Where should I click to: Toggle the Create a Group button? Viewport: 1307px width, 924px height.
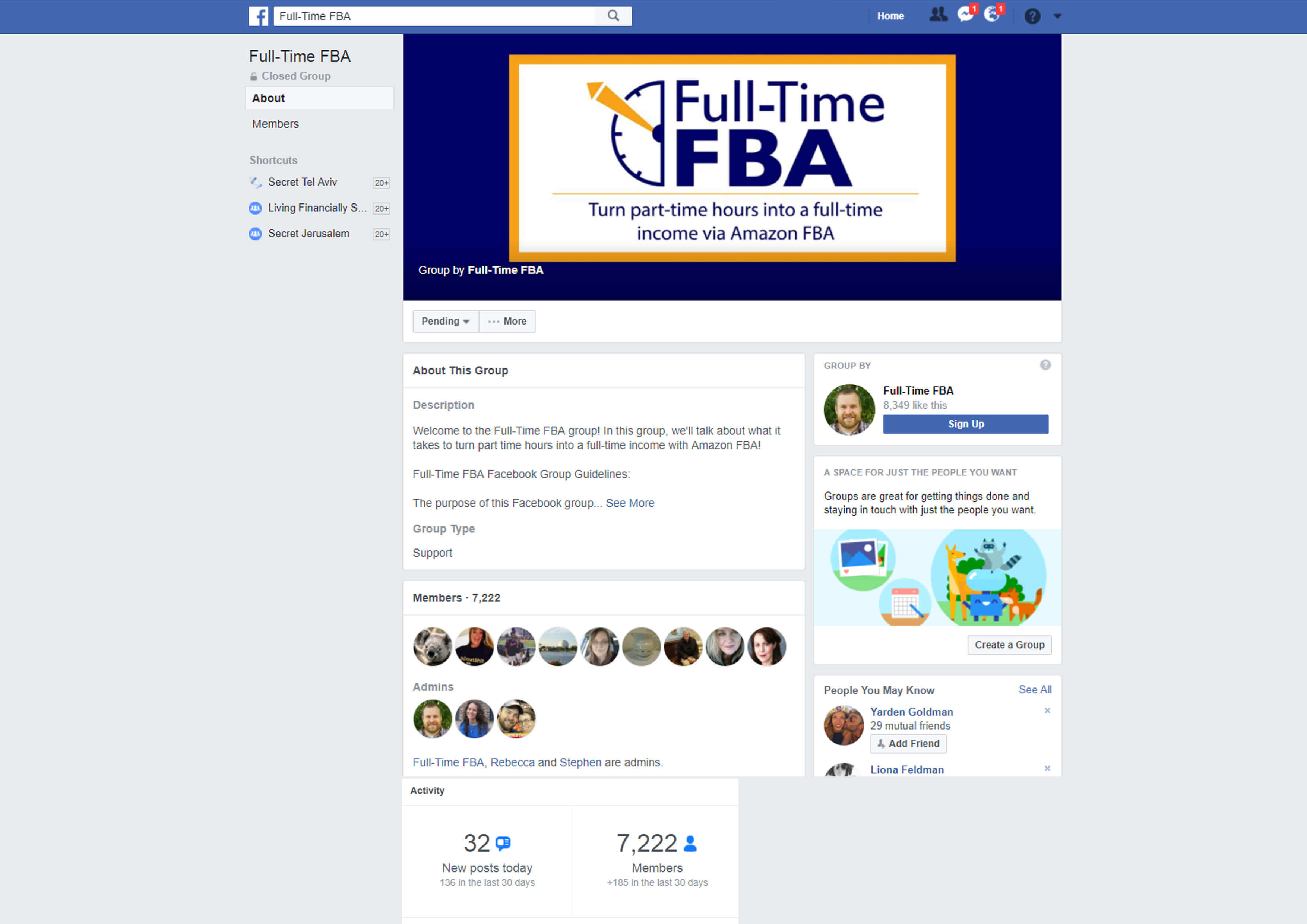tap(1008, 644)
